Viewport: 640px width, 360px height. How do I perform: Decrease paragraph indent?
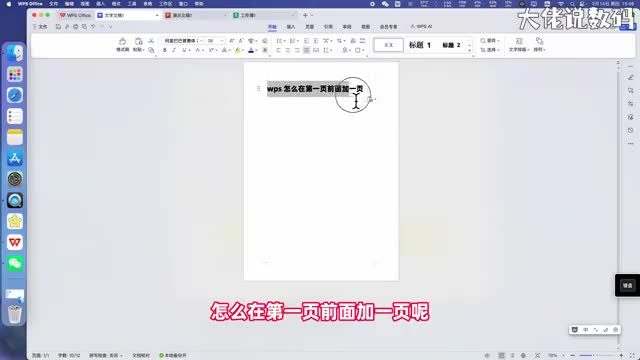tap(306, 41)
